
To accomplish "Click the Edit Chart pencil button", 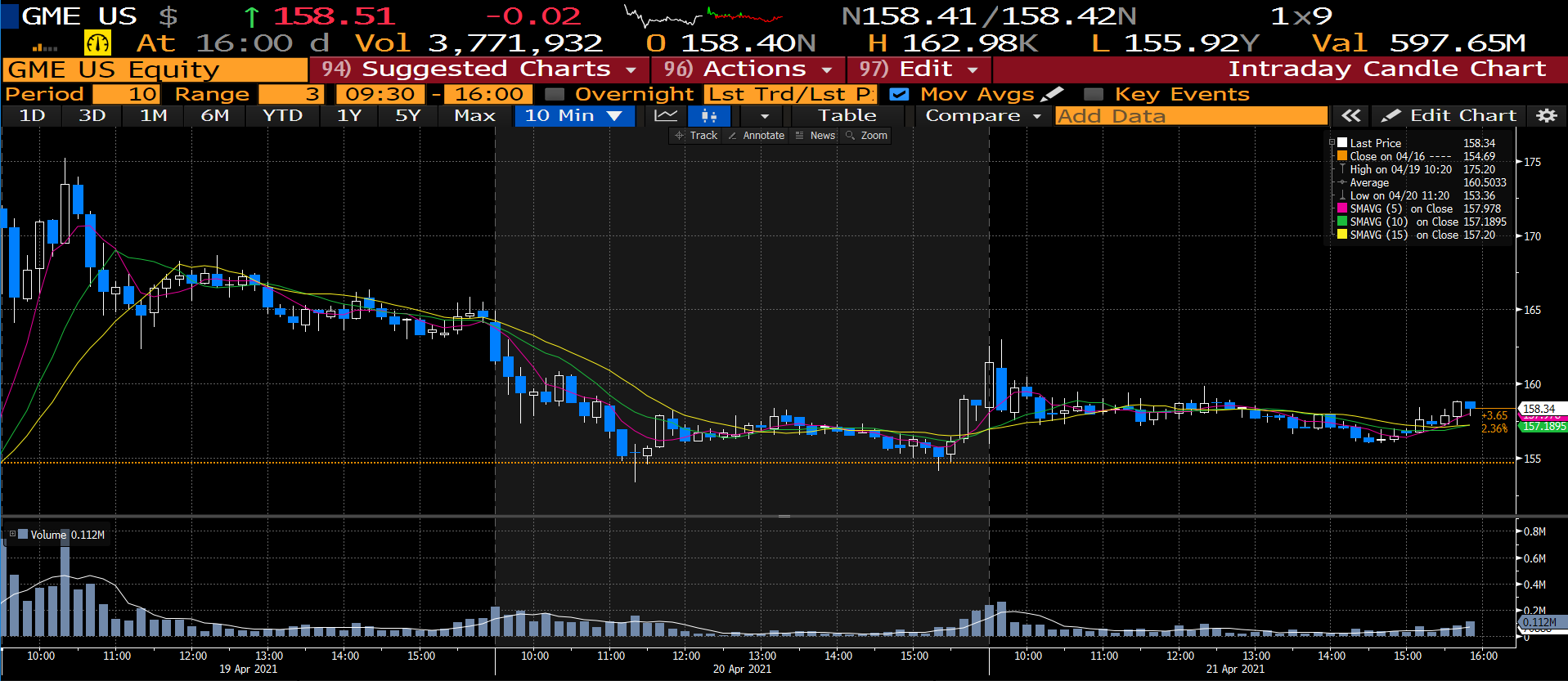I will point(1449,116).
